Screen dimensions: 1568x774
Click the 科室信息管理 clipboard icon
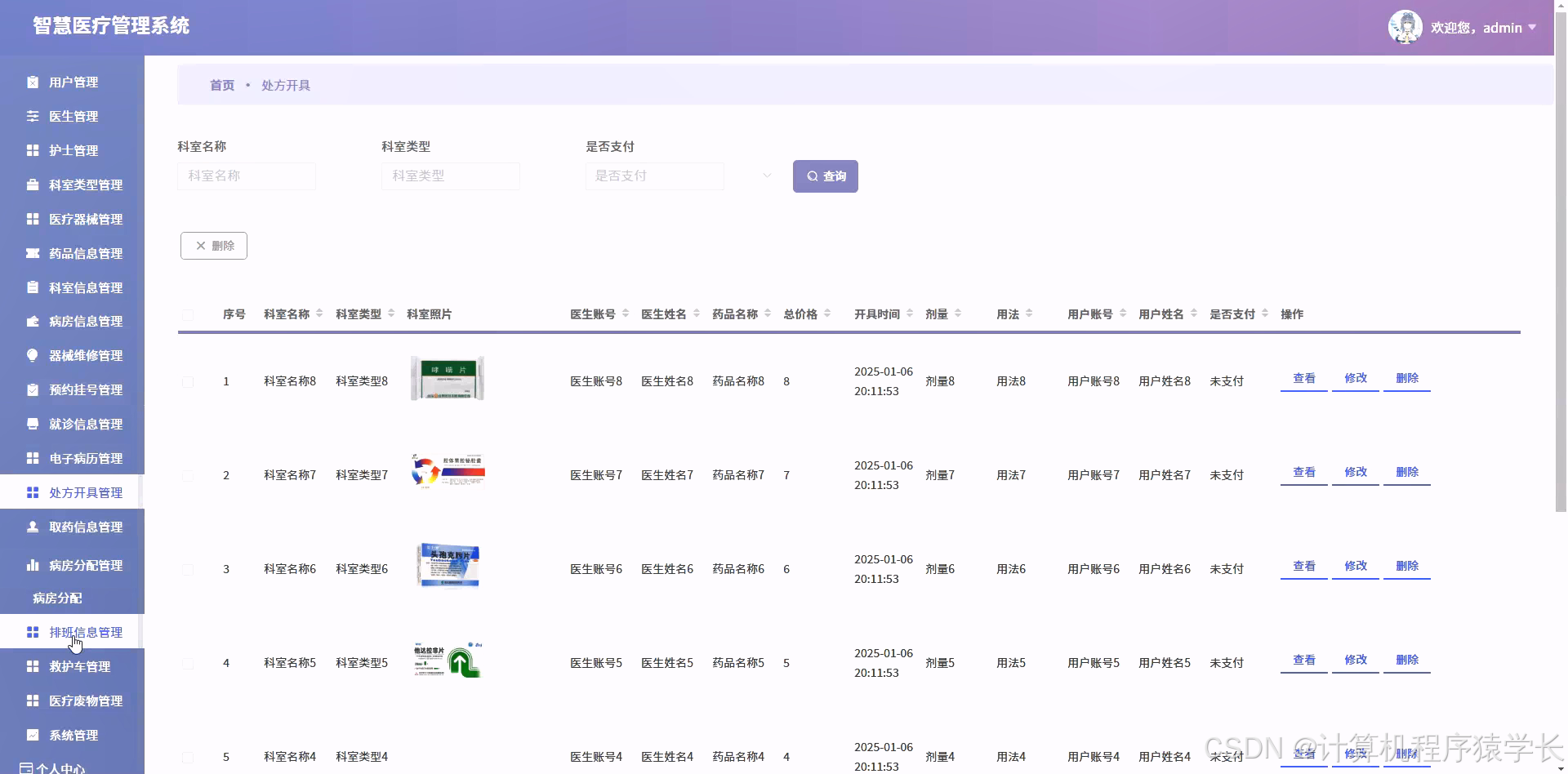pyautogui.click(x=33, y=287)
